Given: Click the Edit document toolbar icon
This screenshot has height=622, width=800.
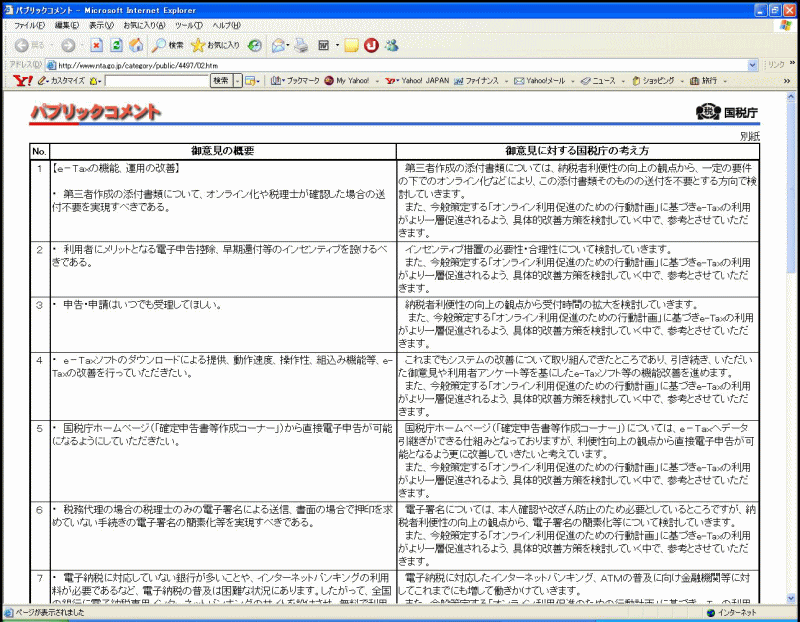Looking at the screenshot, I should tap(324, 45).
